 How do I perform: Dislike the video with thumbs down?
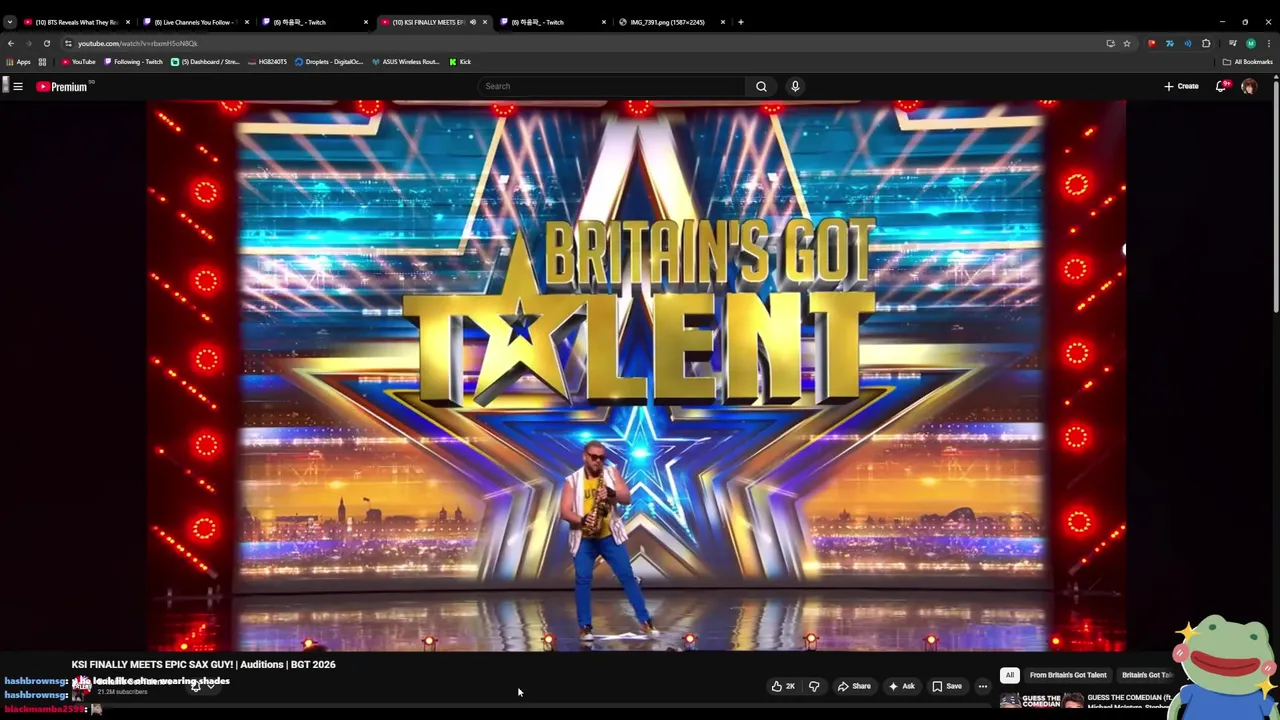click(814, 686)
